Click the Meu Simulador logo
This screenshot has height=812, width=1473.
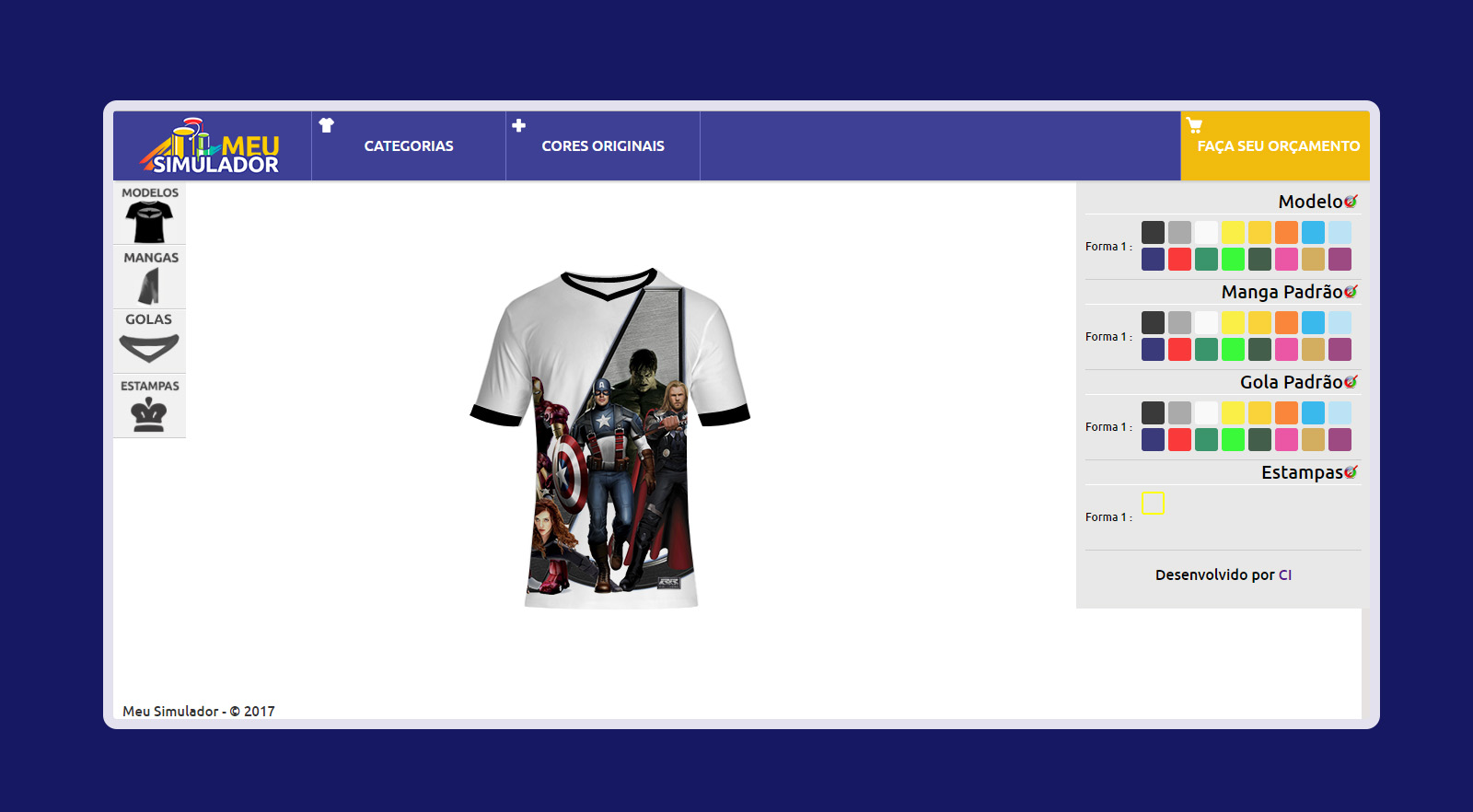tap(211, 146)
